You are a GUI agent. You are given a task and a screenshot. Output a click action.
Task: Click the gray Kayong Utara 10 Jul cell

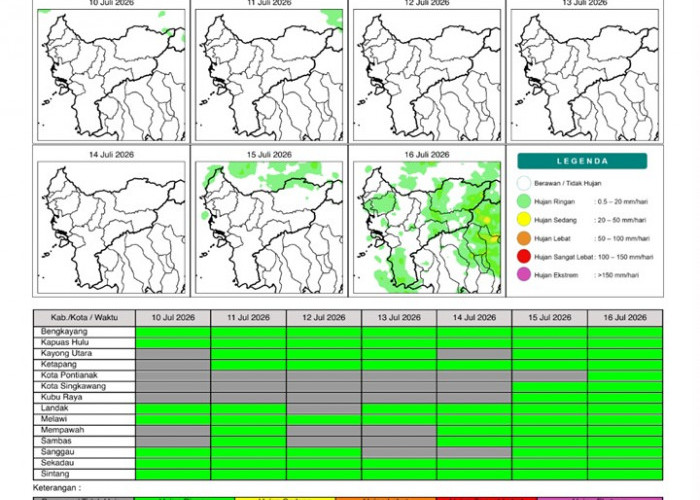tap(173, 354)
